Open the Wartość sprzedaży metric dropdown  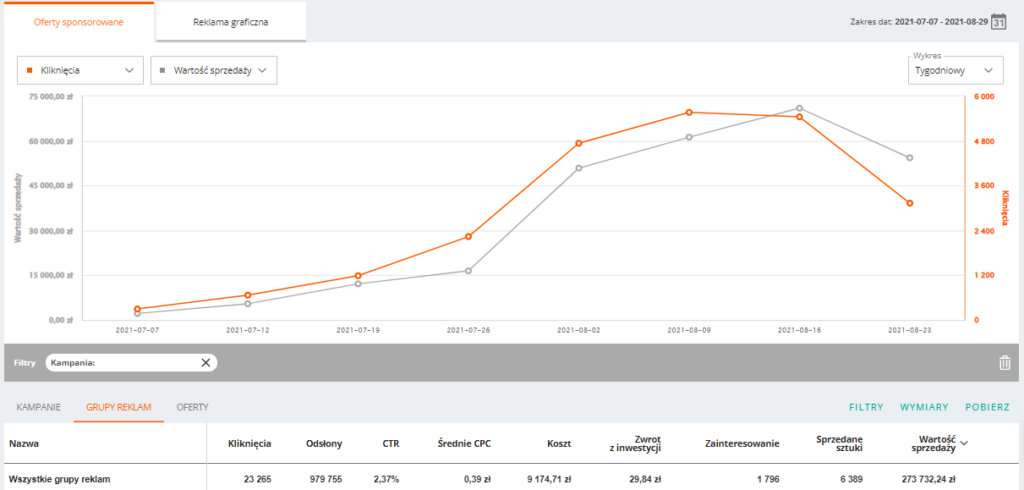pos(212,71)
